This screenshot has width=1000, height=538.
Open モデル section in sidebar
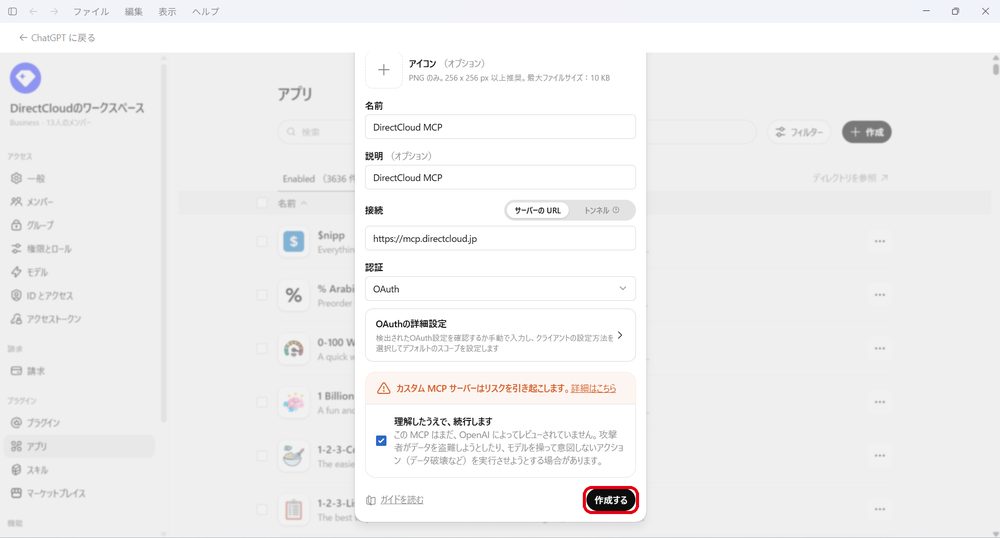[80, 272]
